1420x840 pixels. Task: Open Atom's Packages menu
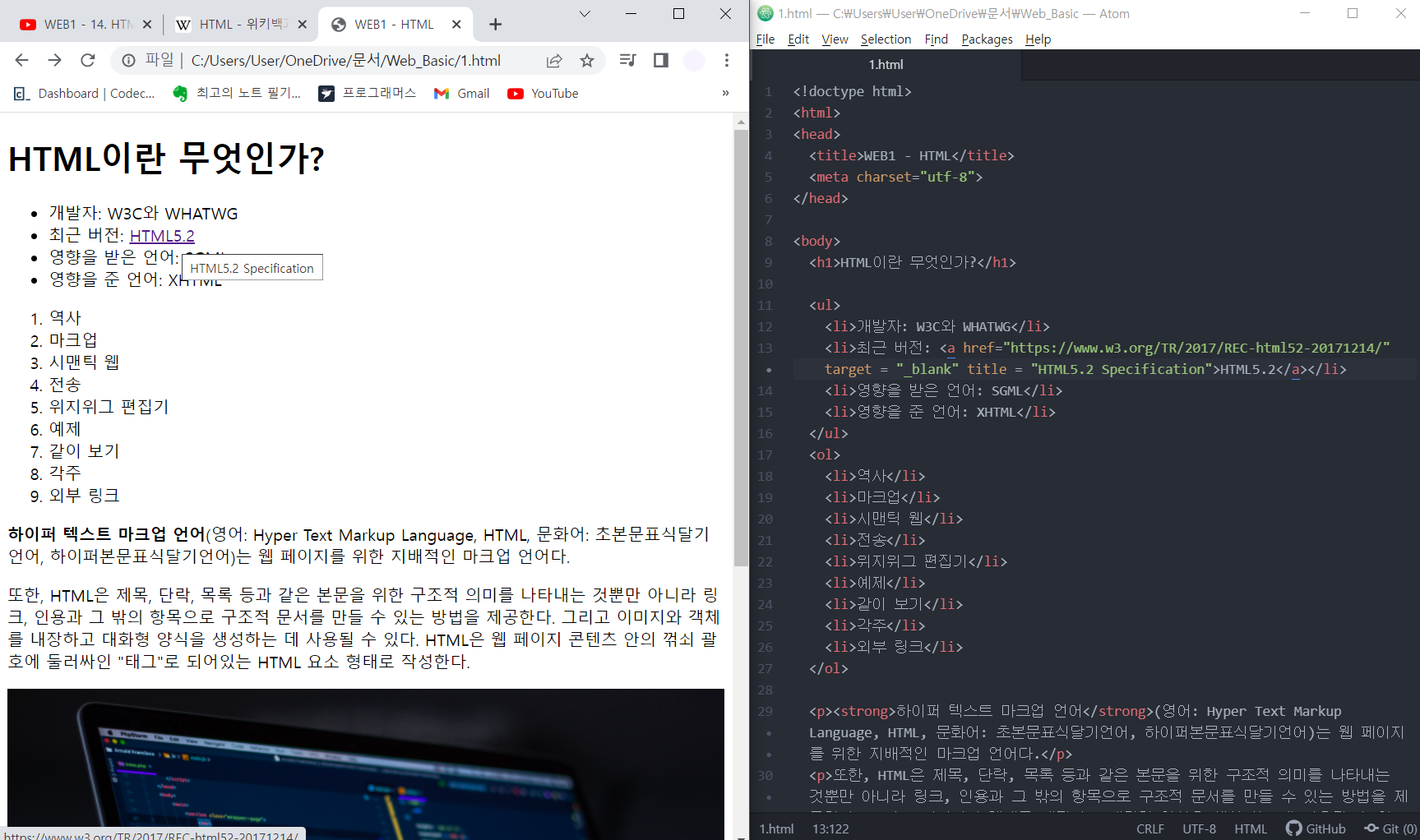987,39
